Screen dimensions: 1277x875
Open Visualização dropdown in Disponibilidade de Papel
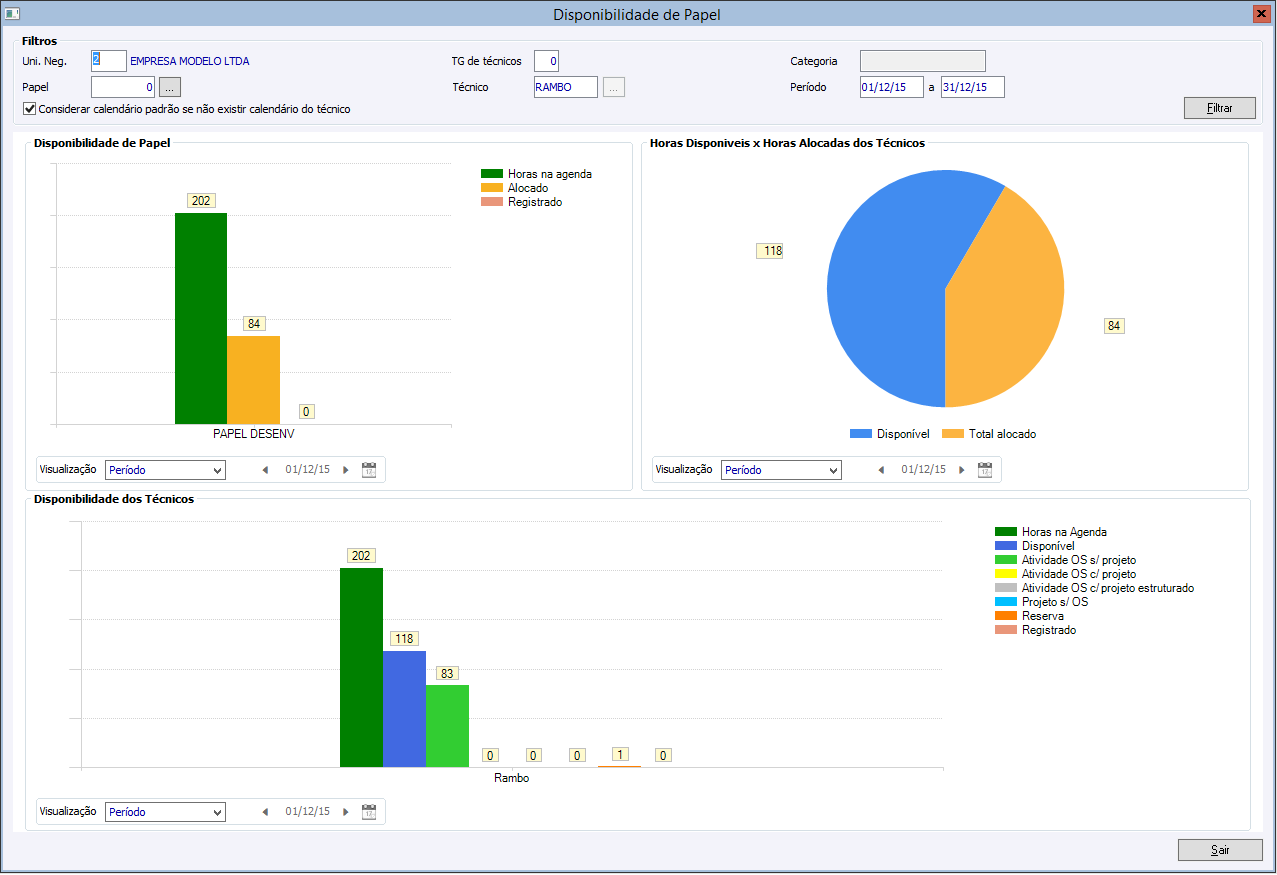(x=165, y=470)
